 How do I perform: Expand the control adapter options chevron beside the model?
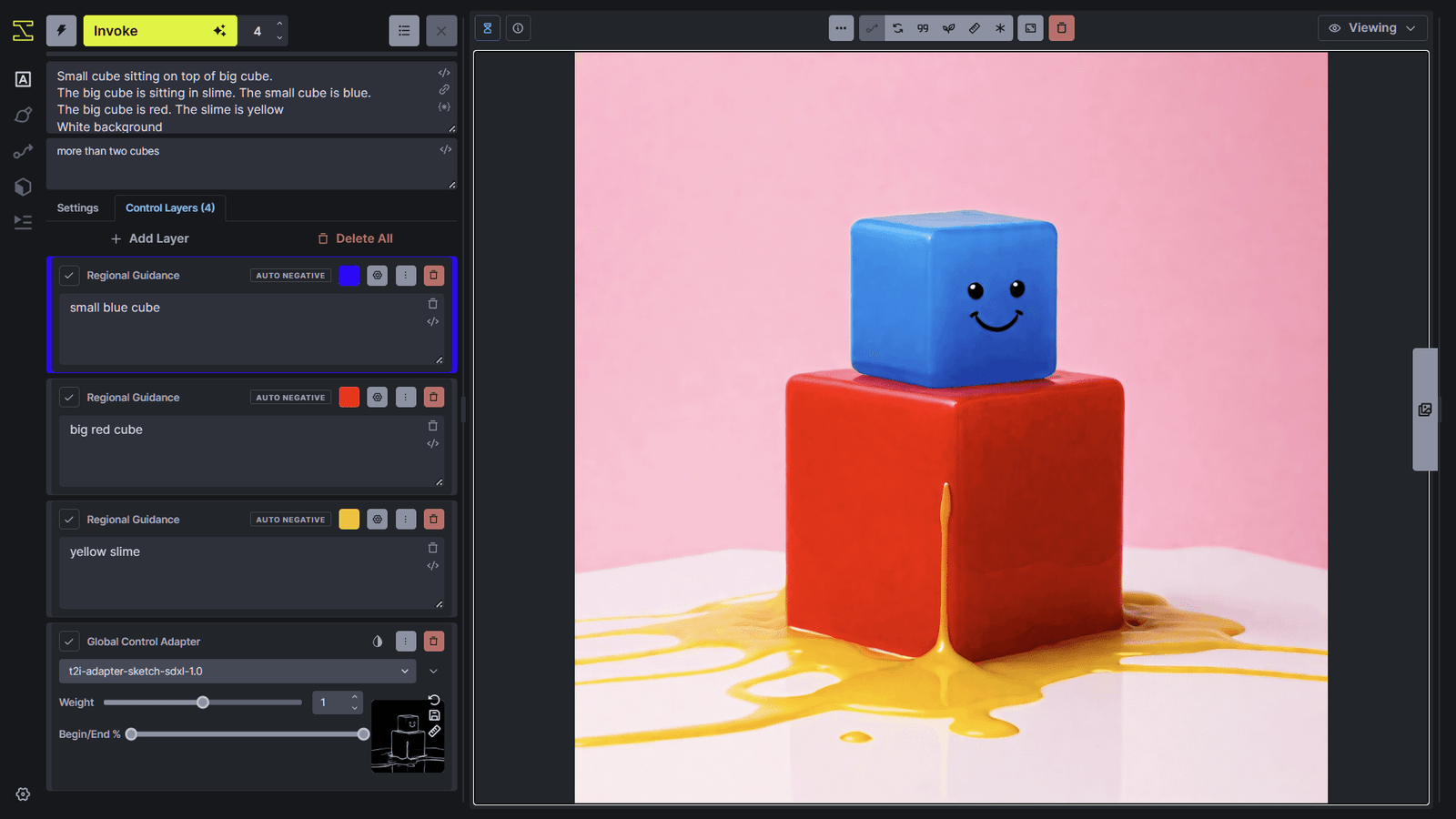click(433, 671)
